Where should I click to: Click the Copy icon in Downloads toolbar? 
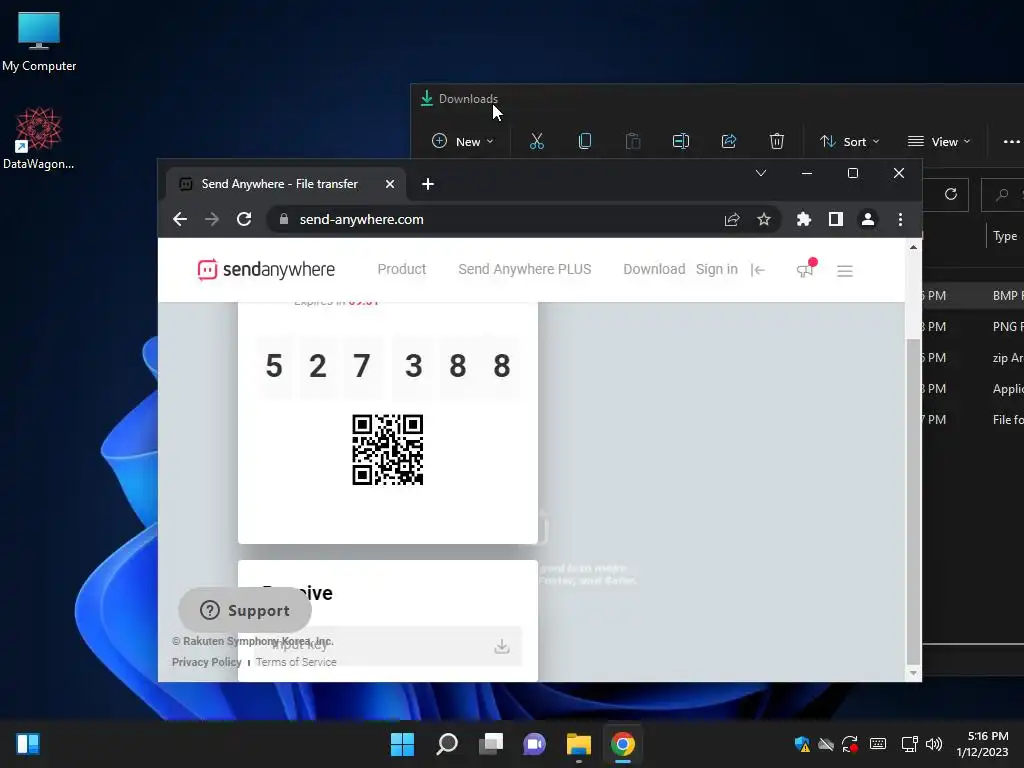[584, 141]
